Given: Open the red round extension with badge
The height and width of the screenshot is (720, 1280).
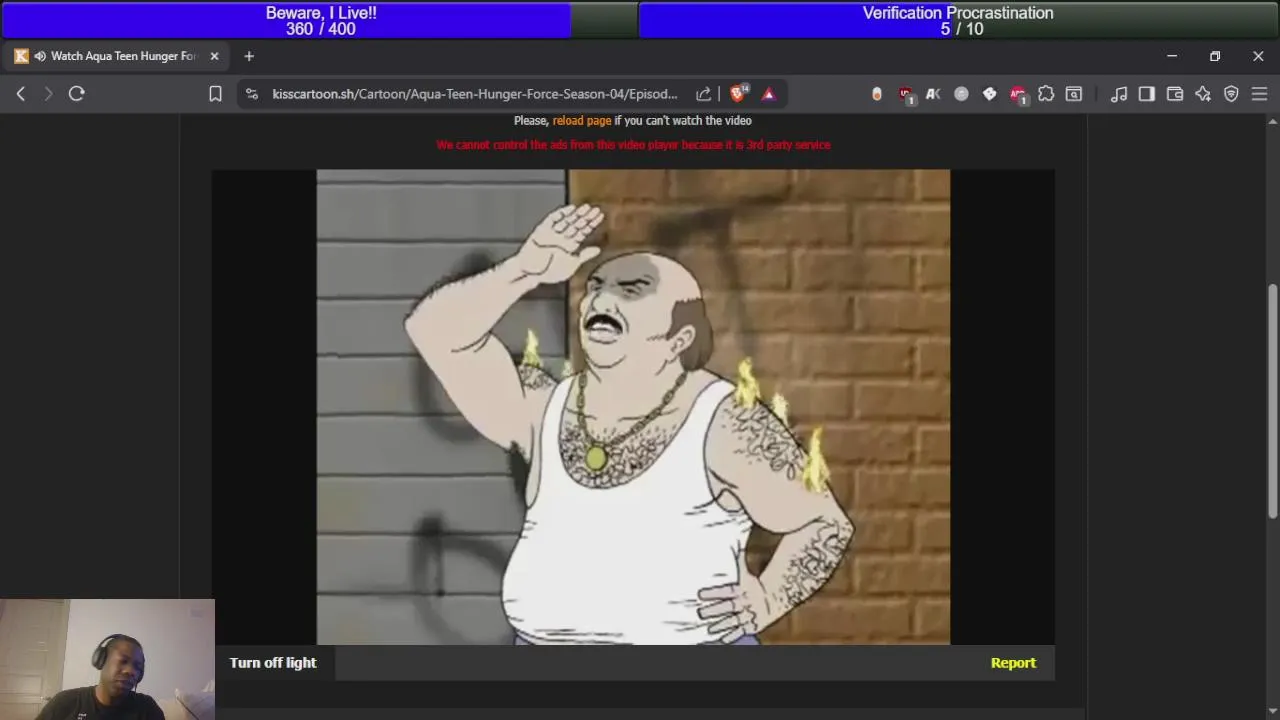Looking at the screenshot, I should point(1017,94).
